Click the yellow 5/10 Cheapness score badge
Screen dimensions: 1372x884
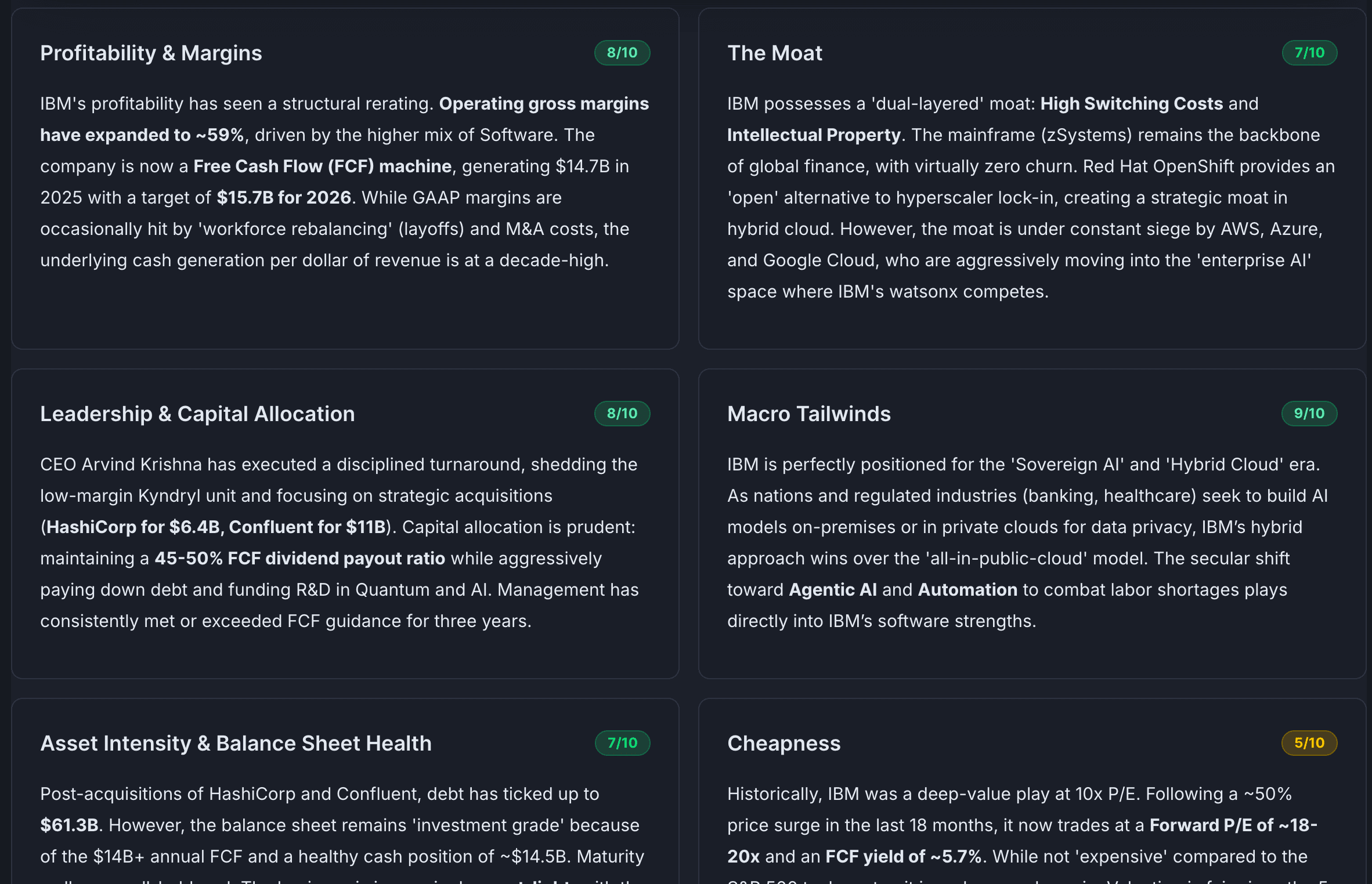click(1309, 743)
